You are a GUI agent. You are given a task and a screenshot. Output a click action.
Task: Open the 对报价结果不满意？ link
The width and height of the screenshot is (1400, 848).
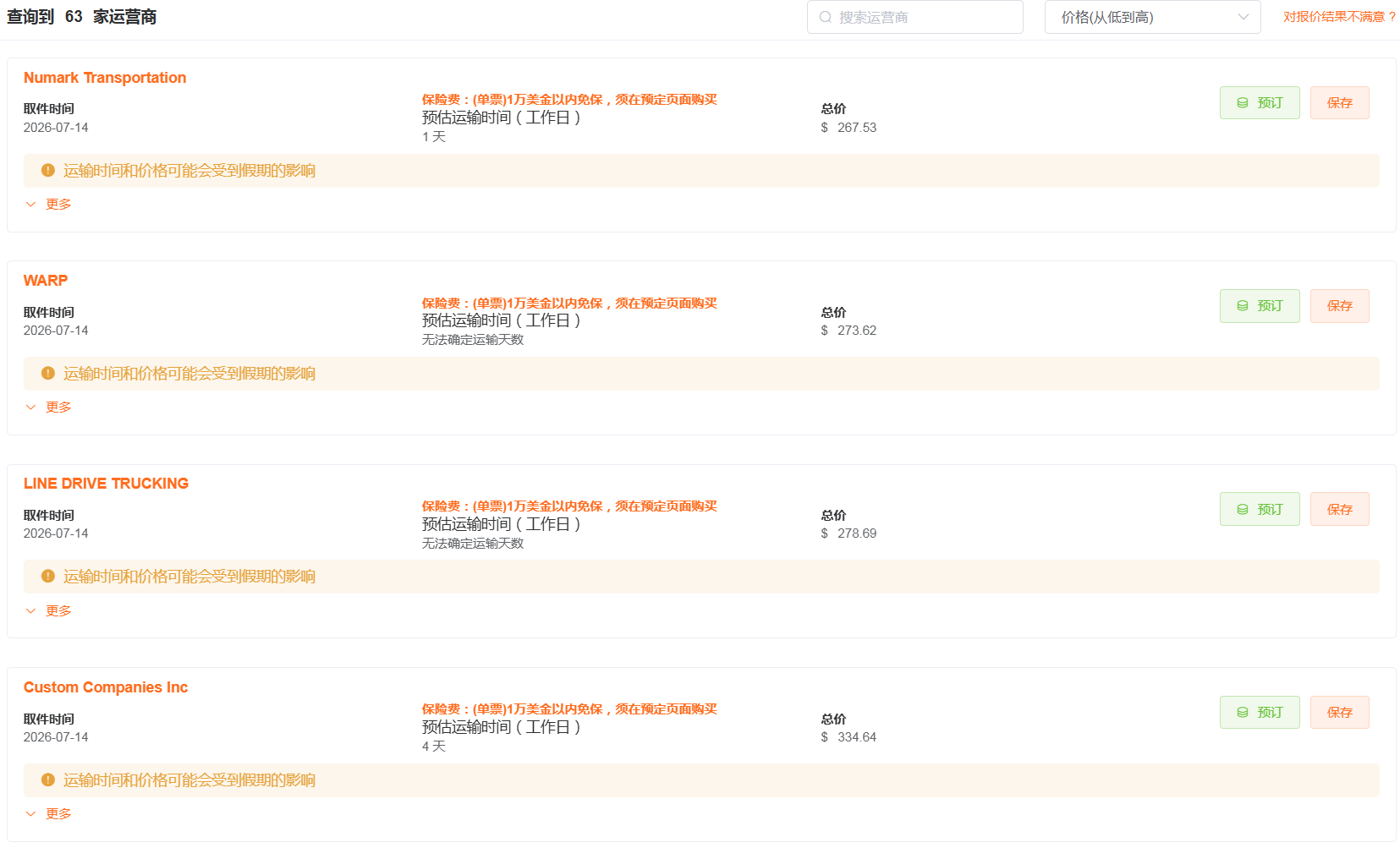pos(1340,17)
